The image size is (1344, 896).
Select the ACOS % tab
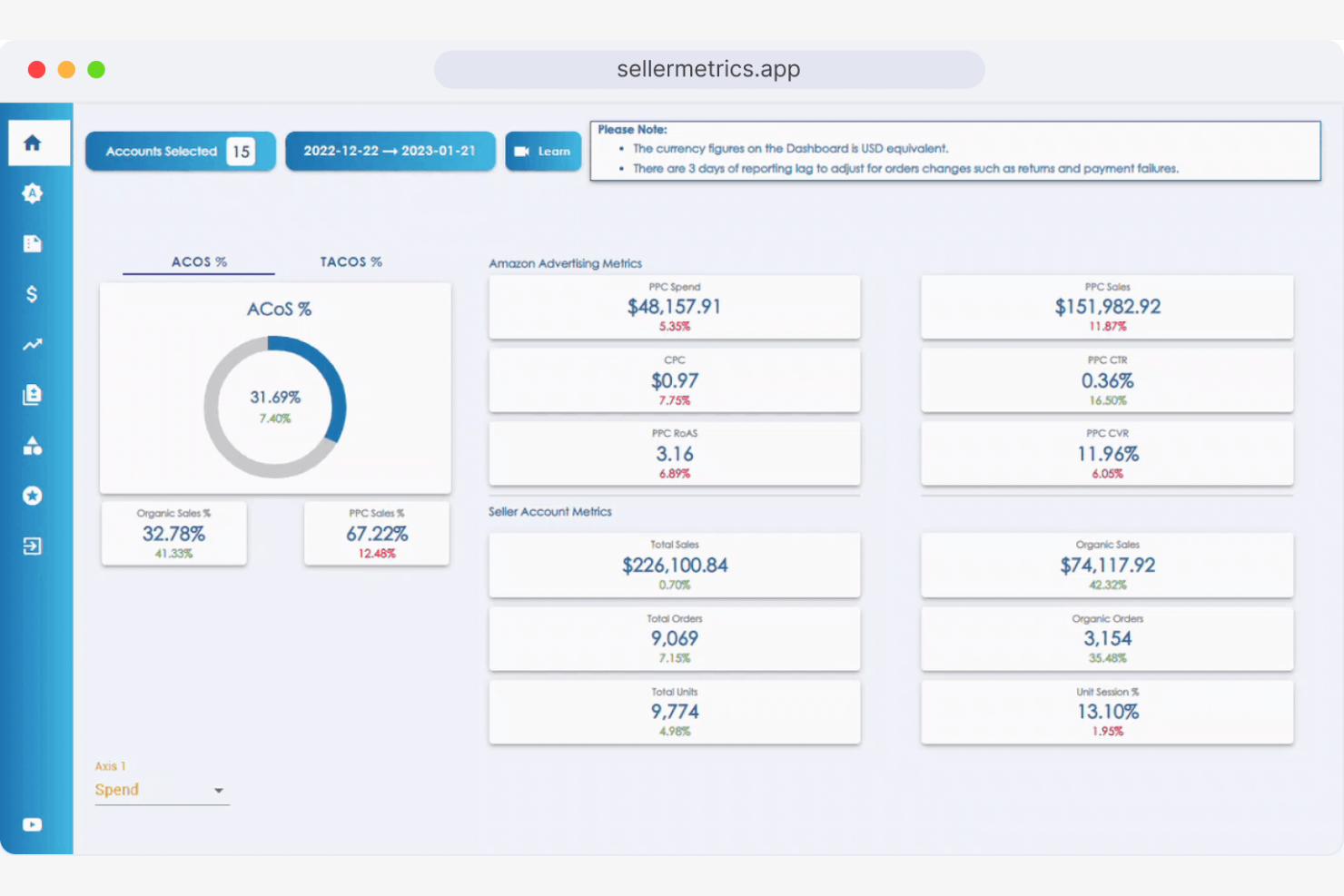[x=197, y=261]
